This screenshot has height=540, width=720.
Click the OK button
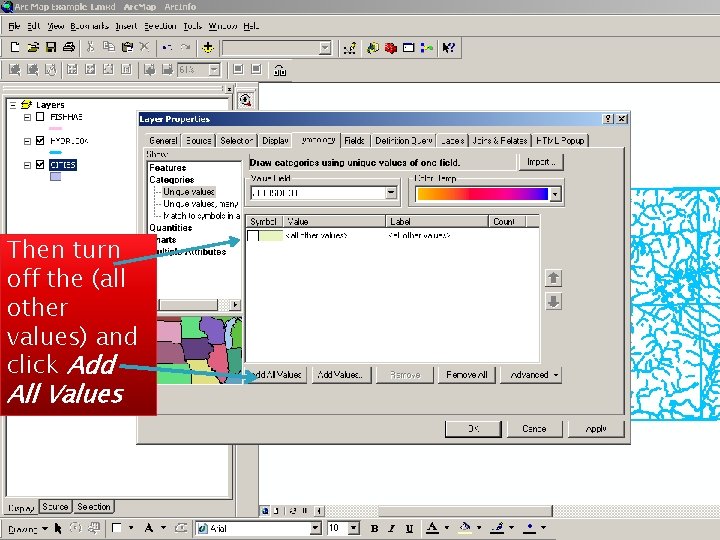coord(473,429)
